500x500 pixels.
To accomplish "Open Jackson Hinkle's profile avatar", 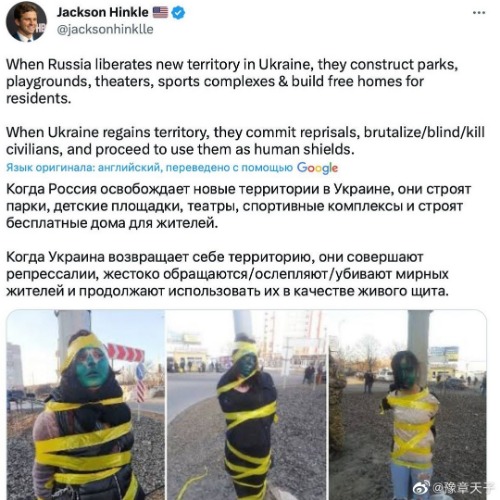I will click(26, 21).
